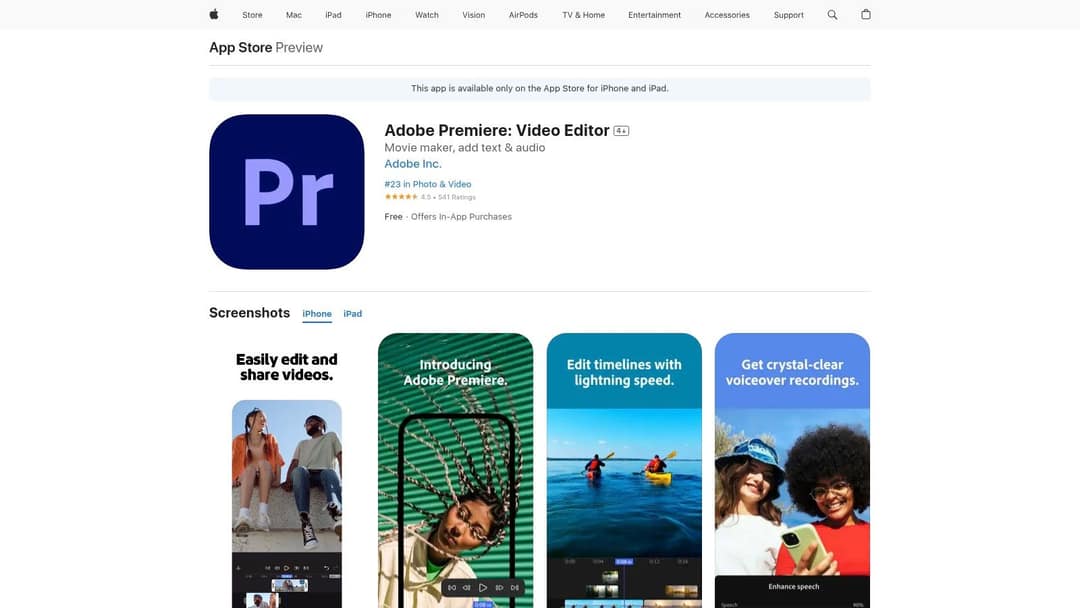Open the AirPods menu
Screen dimensions: 1080x608
pos(523,14)
